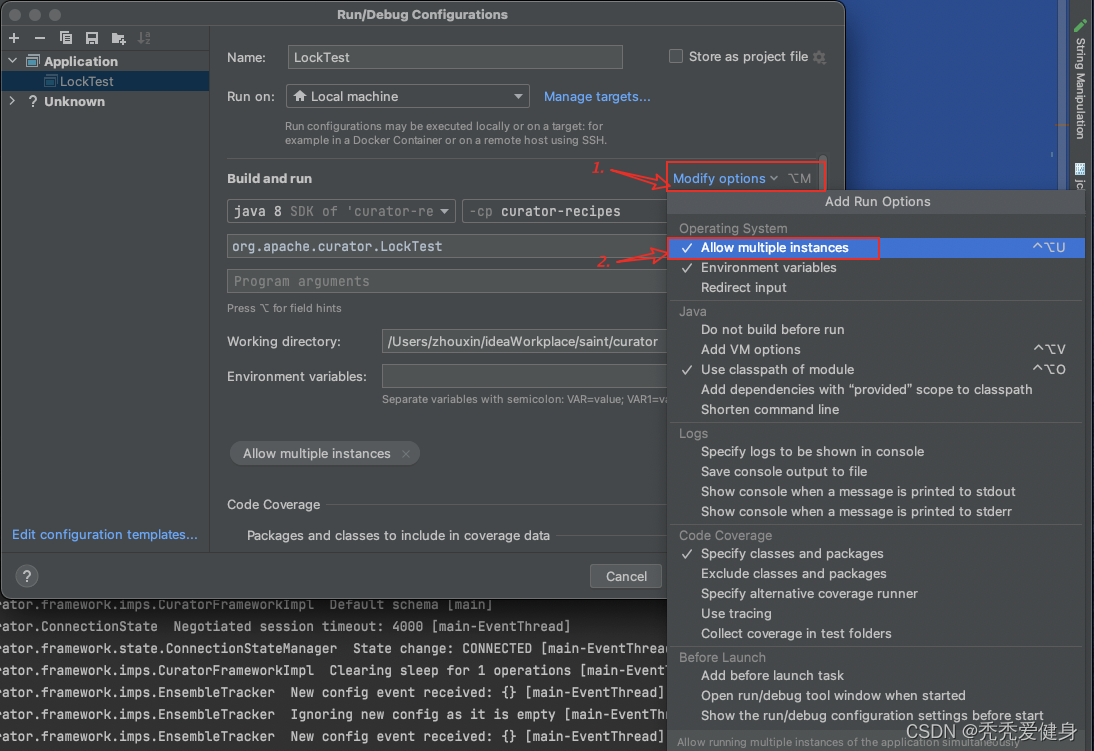Click the gear icon beside Store as project file
Viewport: 1094px width, 751px height.
point(820,57)
